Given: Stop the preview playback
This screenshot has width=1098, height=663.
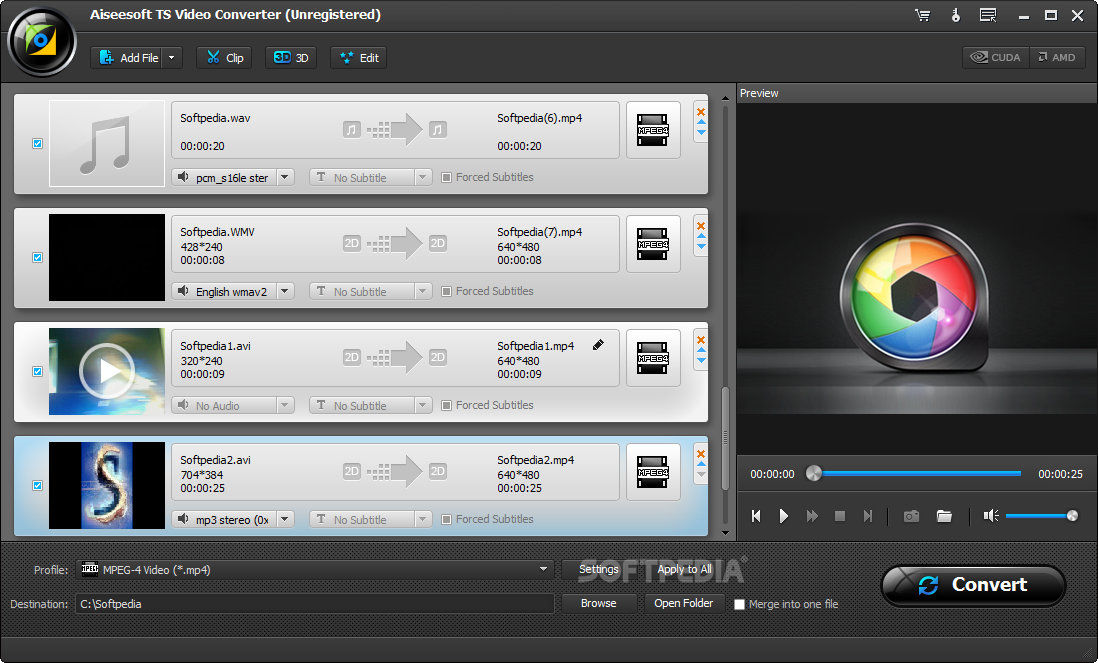Looking at the screenshot, I should (x=840, y=516).
